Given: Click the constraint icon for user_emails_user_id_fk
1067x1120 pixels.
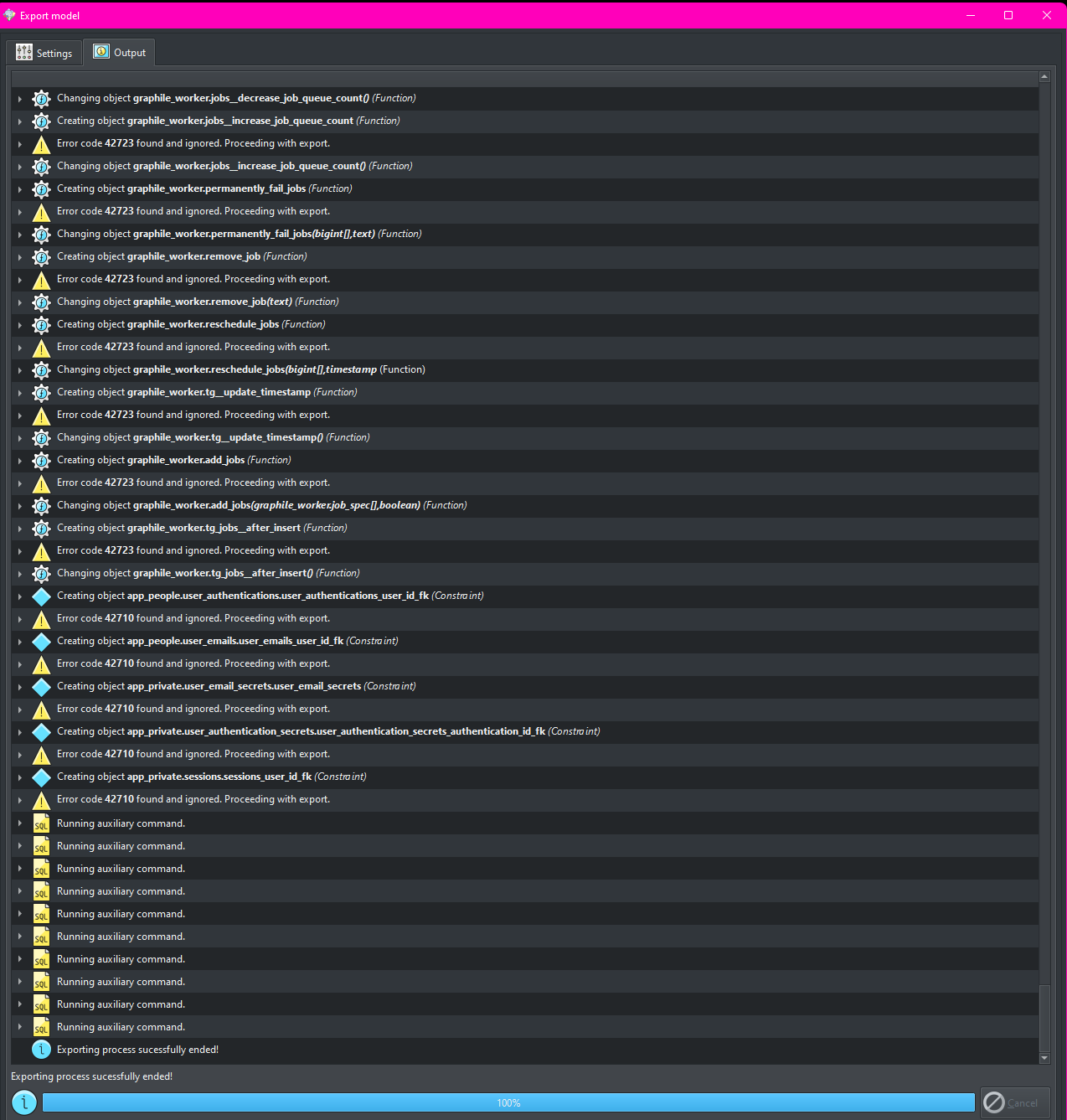Looking at the screenshot, I should [x=41, y=642].
